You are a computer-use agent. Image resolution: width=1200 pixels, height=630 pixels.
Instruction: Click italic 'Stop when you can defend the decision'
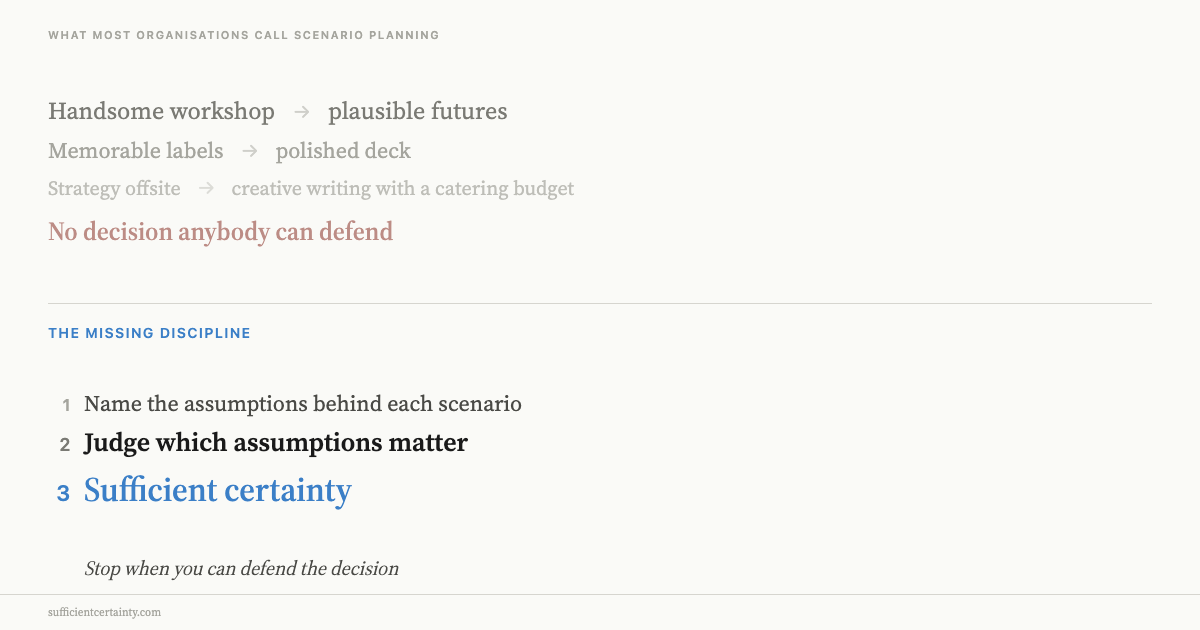click(242, 569)
